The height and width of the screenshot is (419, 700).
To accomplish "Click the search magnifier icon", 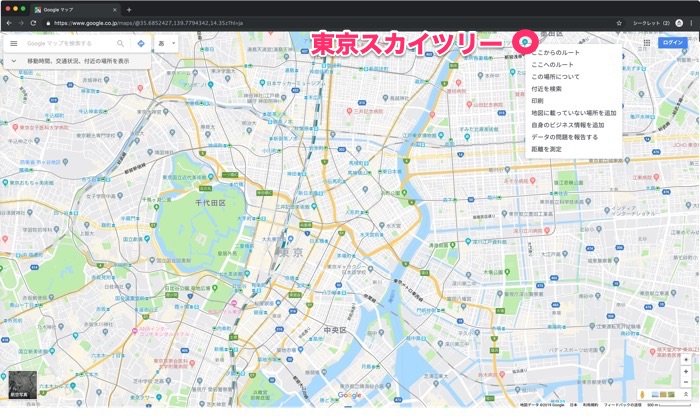I will [x=121, y=43].
